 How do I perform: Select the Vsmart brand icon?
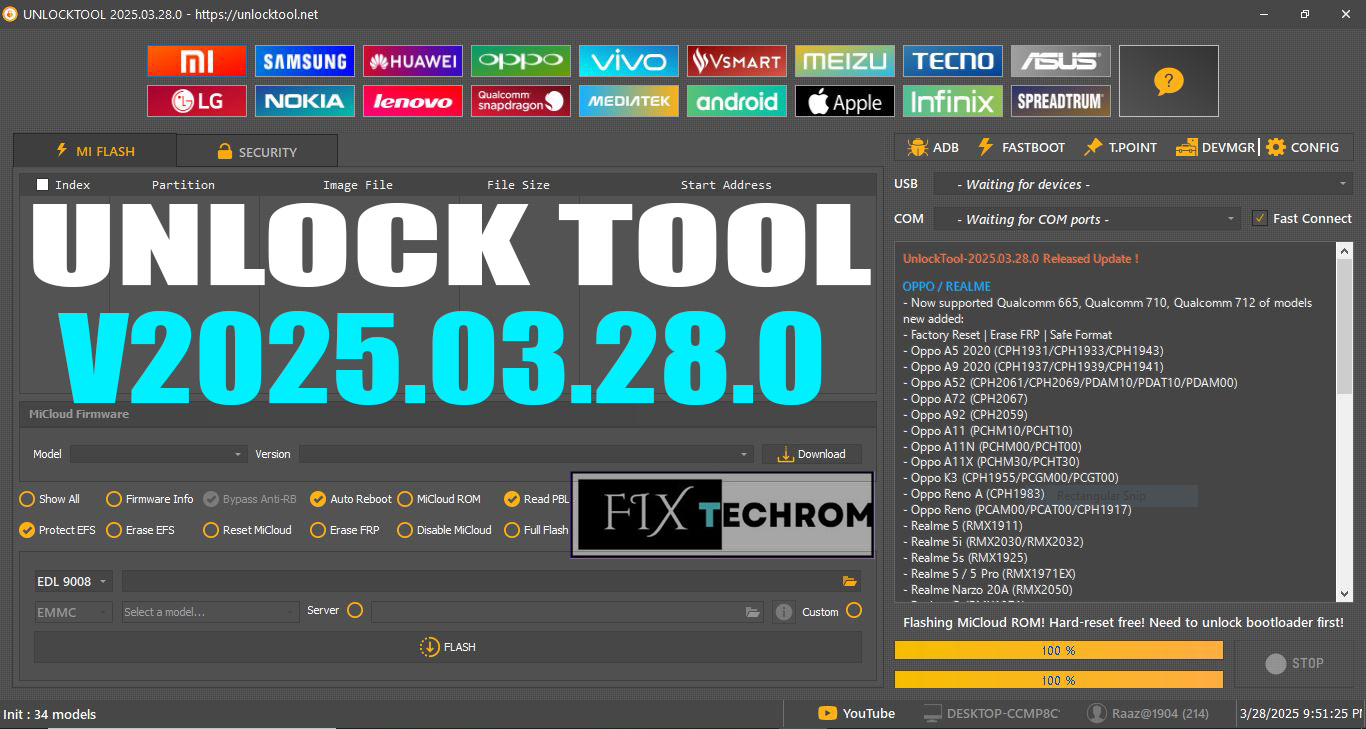point(737,61)
